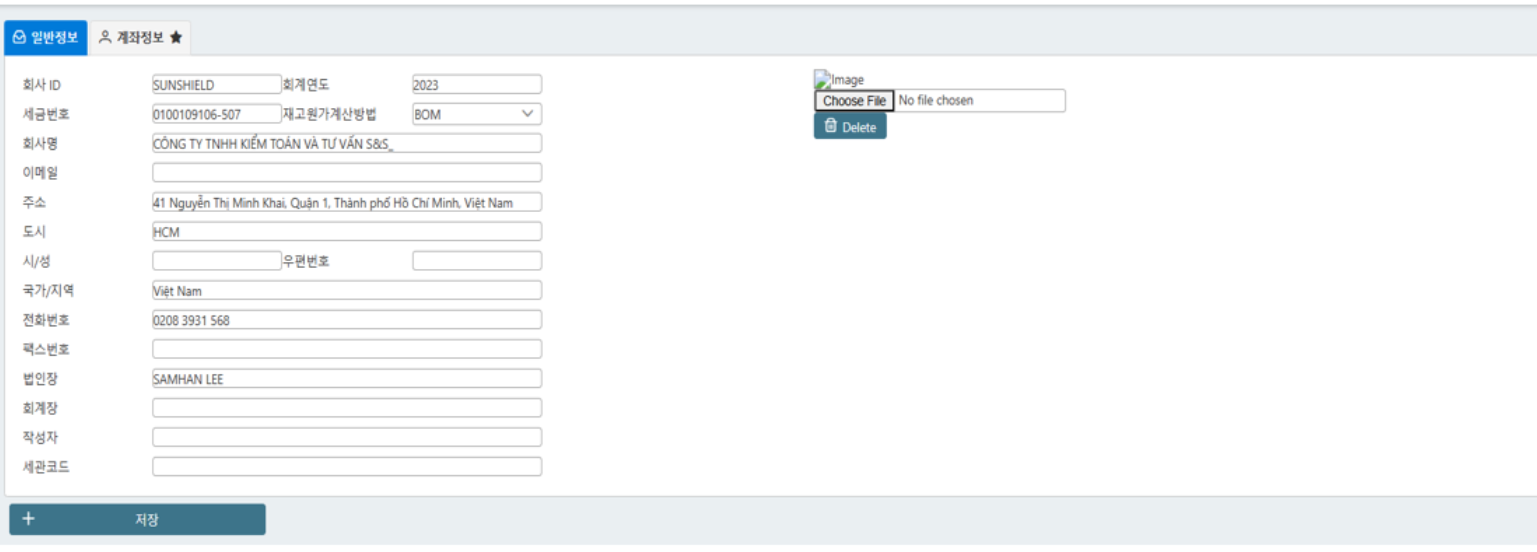
Task: Click the 전화번호 phone number field
Action: point(346,320)
